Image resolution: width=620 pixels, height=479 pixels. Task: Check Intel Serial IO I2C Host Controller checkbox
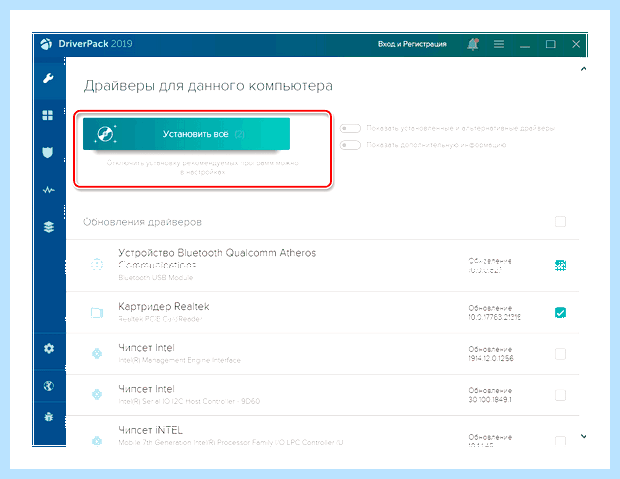[560, 395]
